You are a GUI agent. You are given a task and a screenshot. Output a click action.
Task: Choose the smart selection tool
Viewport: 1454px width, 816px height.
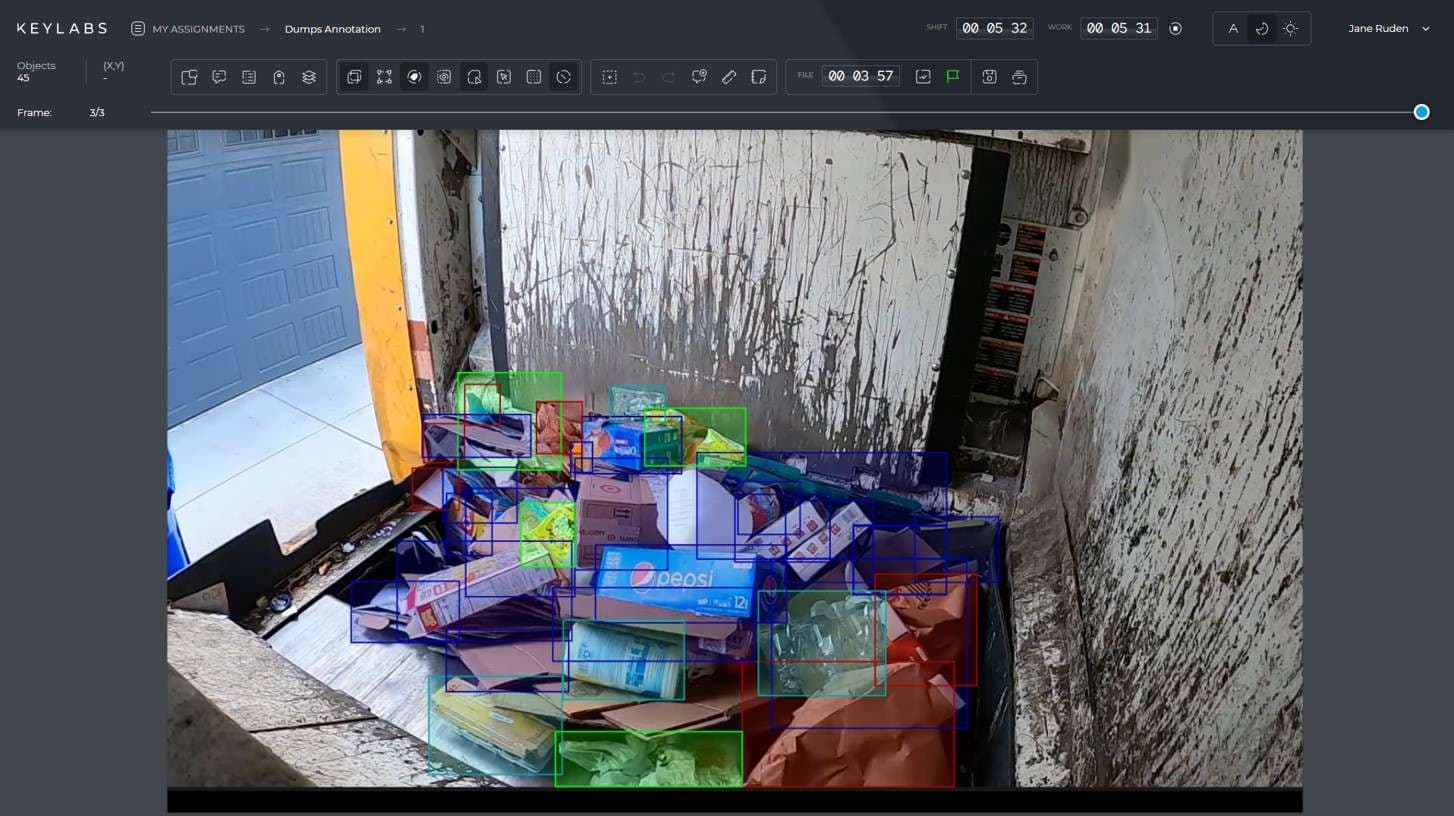(444, 76)
